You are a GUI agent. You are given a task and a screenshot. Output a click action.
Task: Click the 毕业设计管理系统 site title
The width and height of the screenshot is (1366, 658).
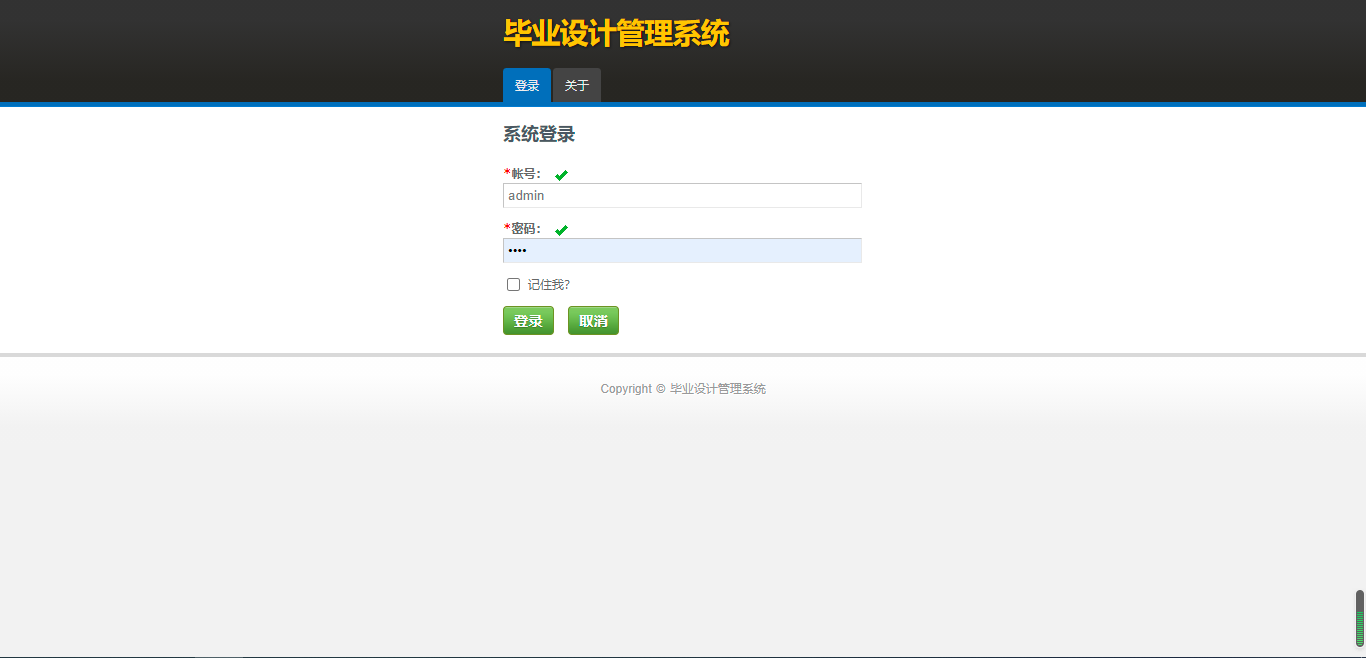[x=616, y=34]
